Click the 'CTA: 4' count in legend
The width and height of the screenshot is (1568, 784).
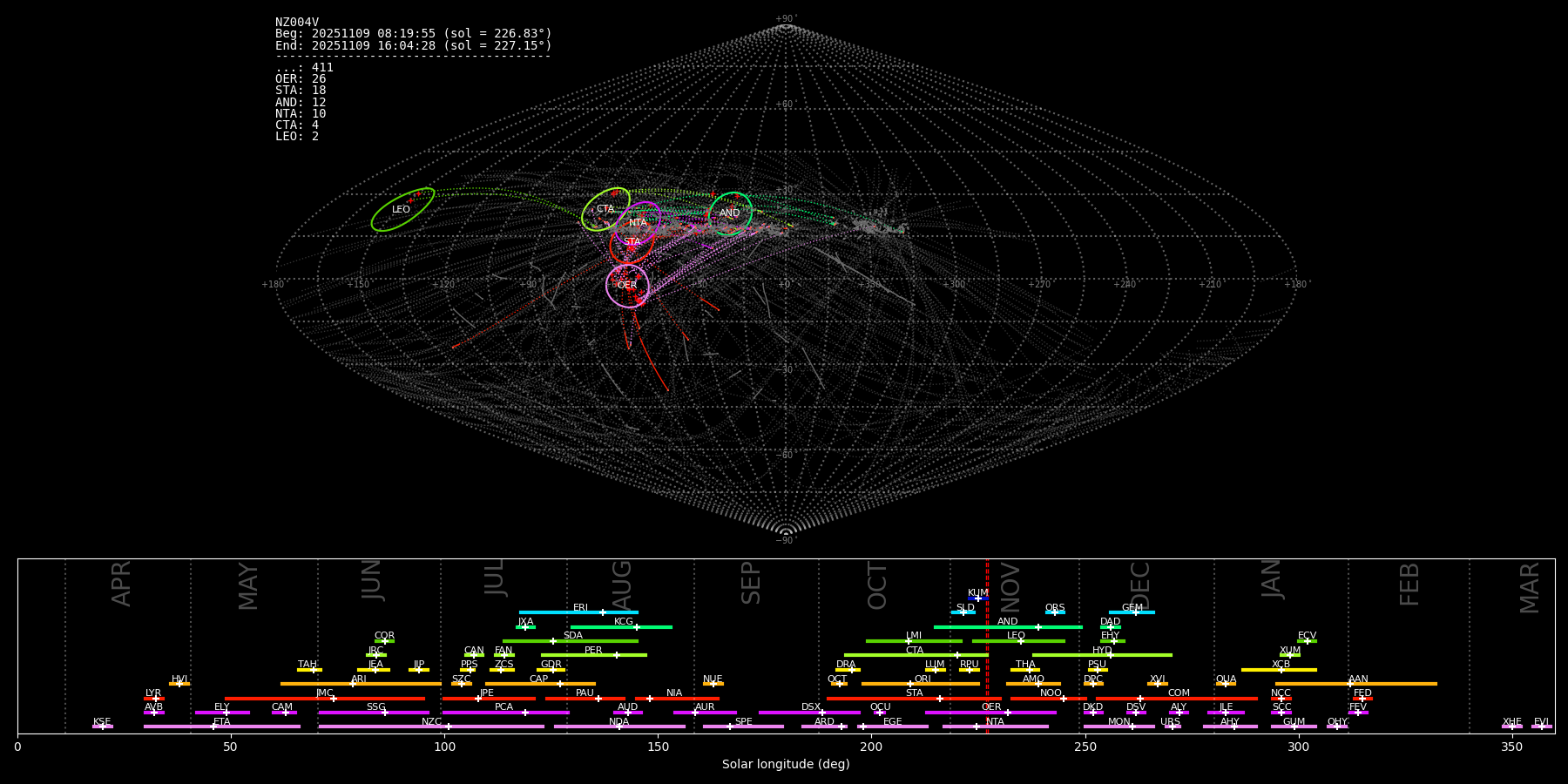297,125
